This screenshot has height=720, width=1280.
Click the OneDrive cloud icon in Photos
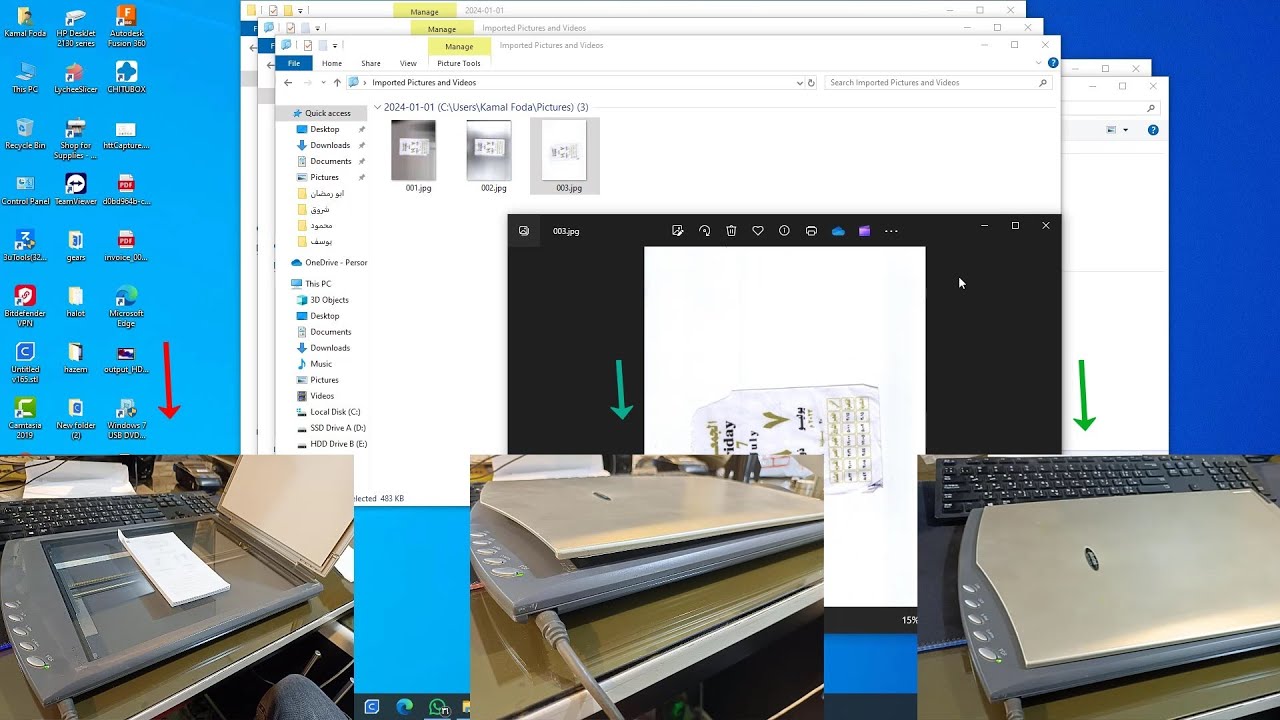tap(838, 231)
